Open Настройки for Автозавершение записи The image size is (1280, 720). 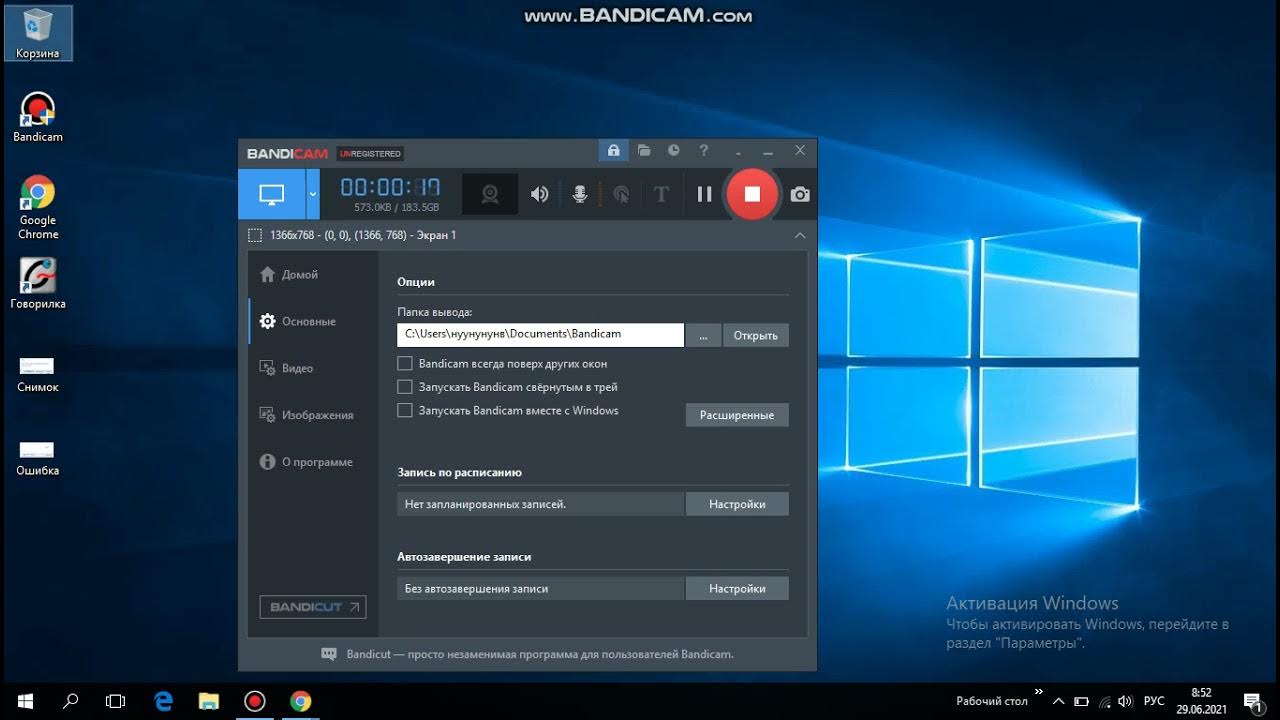pyautogui.click(x=737, y=589)
